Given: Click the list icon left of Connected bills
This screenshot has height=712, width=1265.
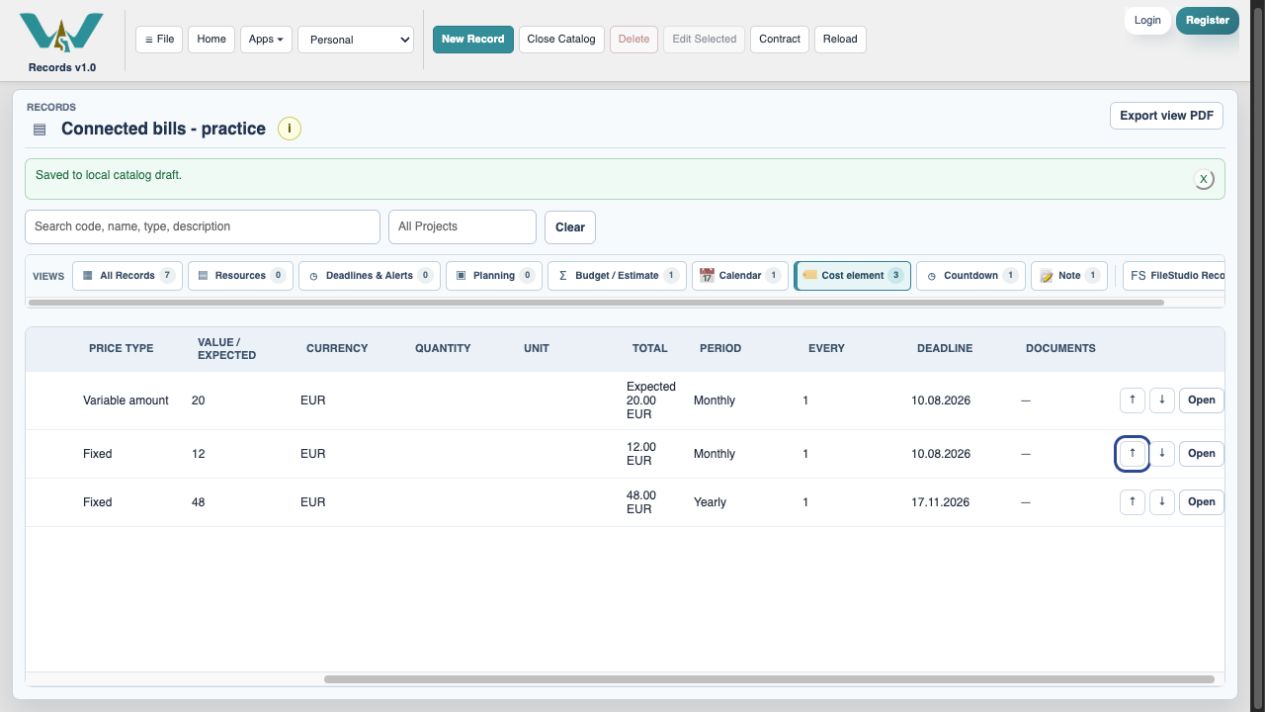Looking at the screenshot, I should [x=40, y=130].
